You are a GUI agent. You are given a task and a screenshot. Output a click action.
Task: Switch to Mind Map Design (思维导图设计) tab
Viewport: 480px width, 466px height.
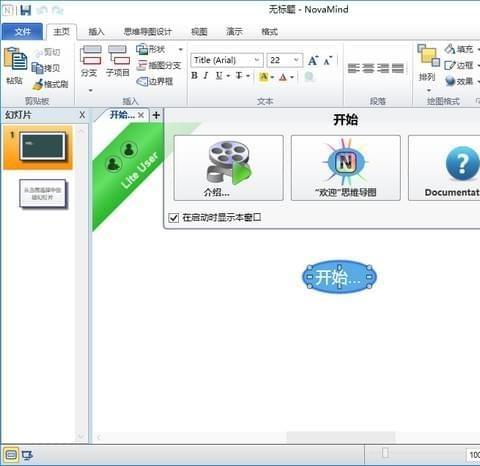tap(147, 32)
